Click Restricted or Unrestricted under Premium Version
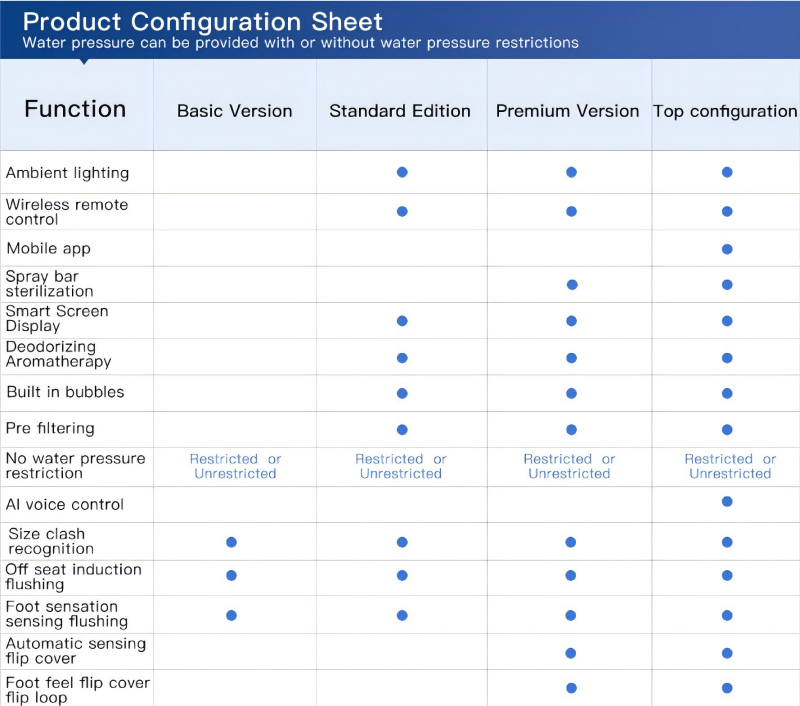The width and height of the screenshot is (800, 706). coord(569,466)
